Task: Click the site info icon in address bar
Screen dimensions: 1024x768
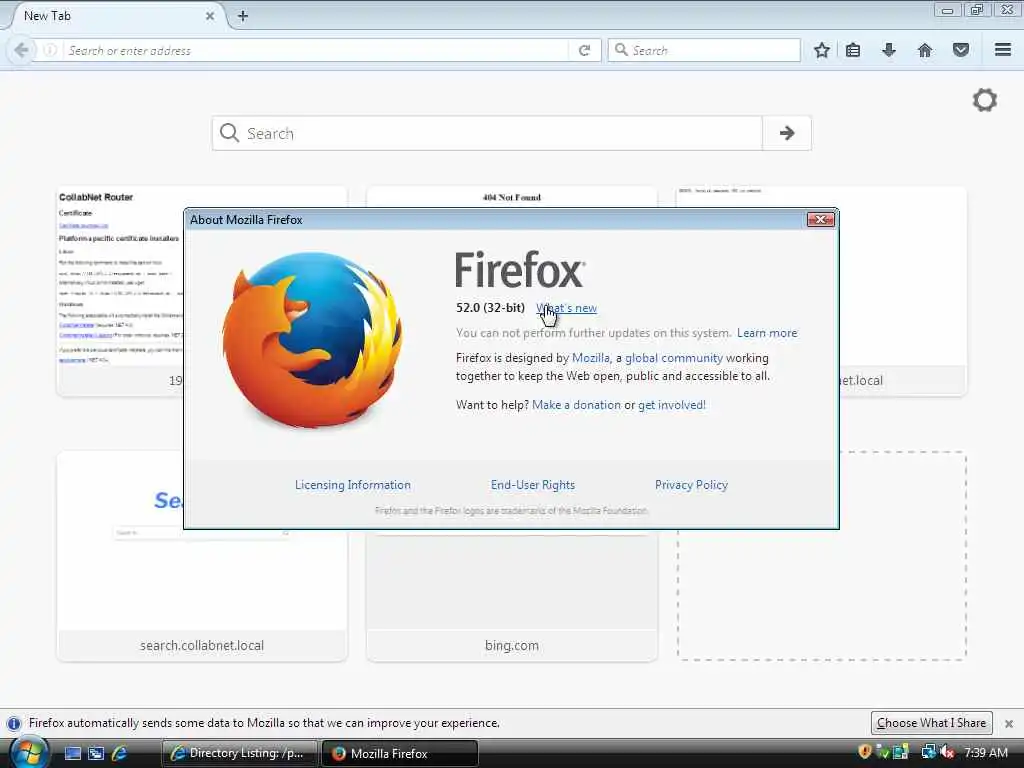Action: (x=50, y=50)
